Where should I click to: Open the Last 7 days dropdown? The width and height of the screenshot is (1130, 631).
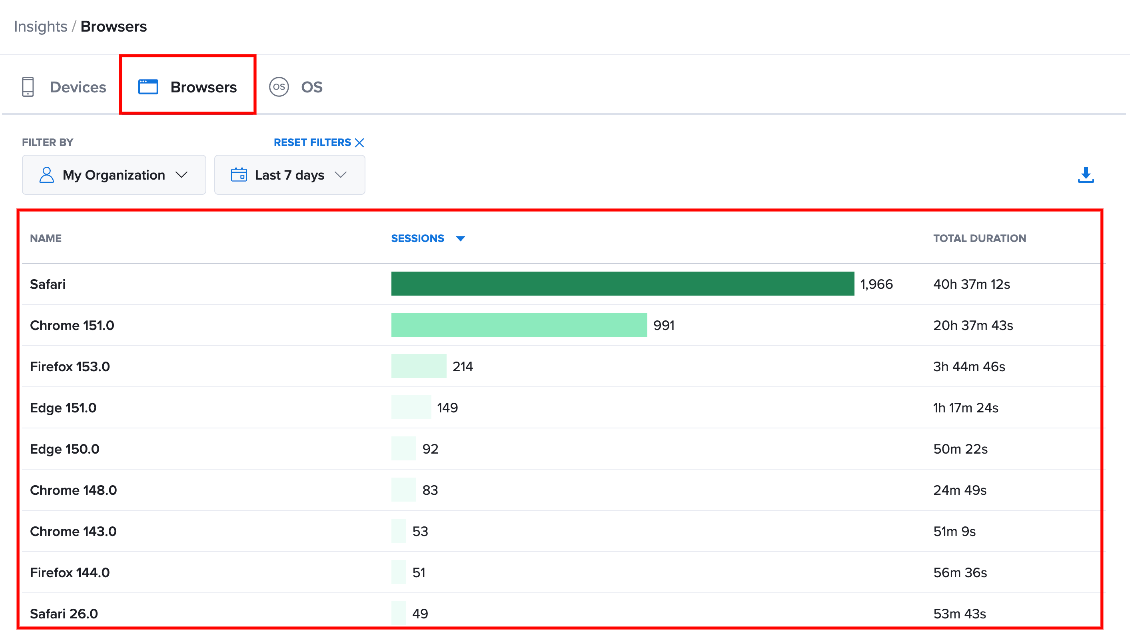pyautogui.click(x=290, y=175)
